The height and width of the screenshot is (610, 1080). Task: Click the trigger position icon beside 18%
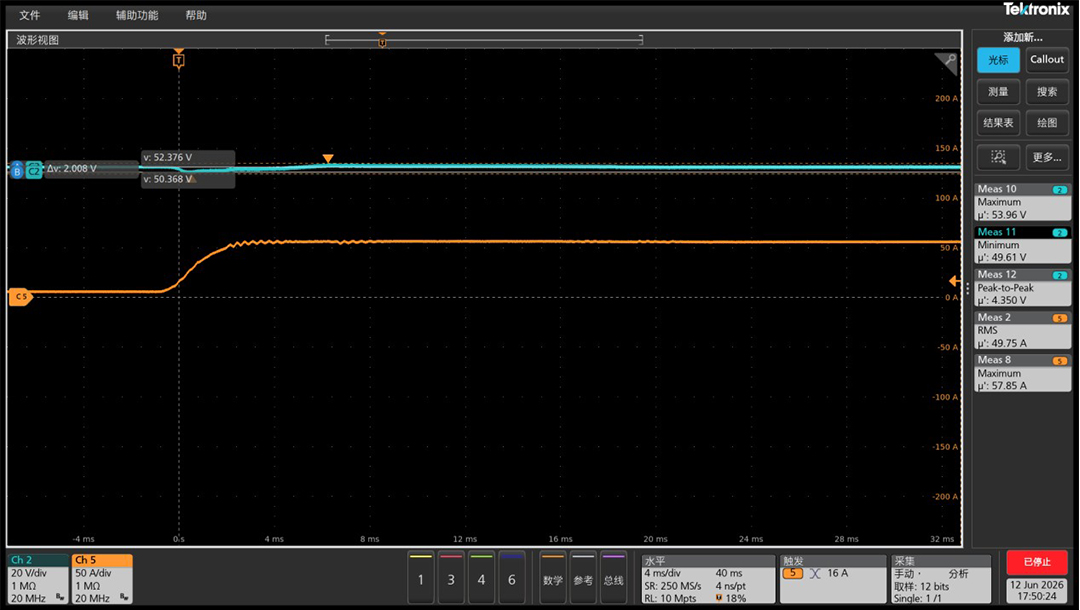click(719, 598)
